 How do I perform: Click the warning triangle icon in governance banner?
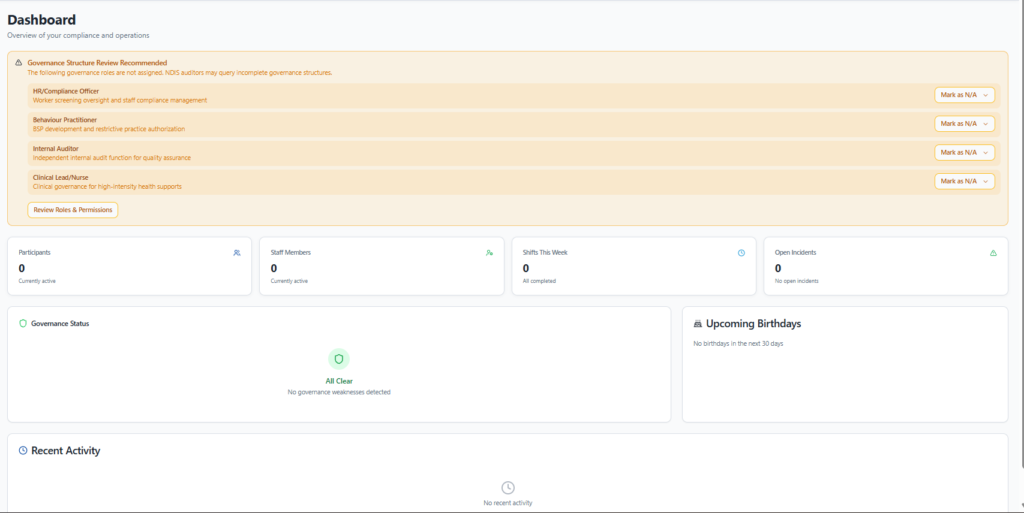[x=19, y=62]
